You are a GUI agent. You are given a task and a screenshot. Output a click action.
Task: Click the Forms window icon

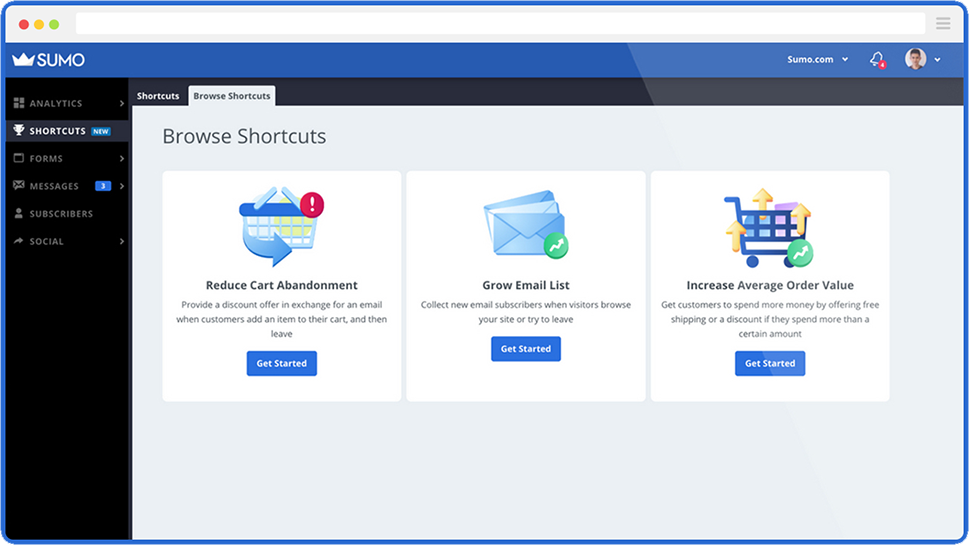19,158
